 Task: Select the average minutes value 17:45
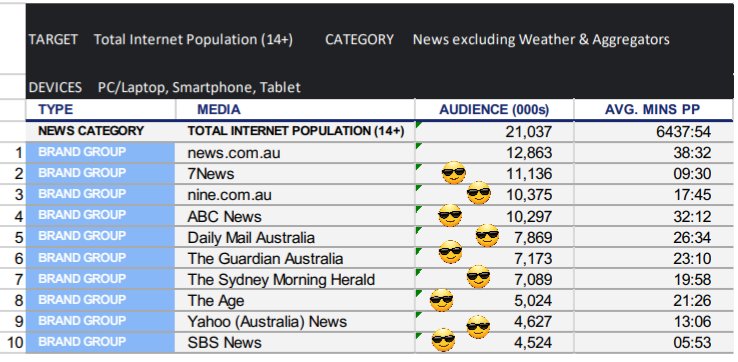(x=692, y=195)
